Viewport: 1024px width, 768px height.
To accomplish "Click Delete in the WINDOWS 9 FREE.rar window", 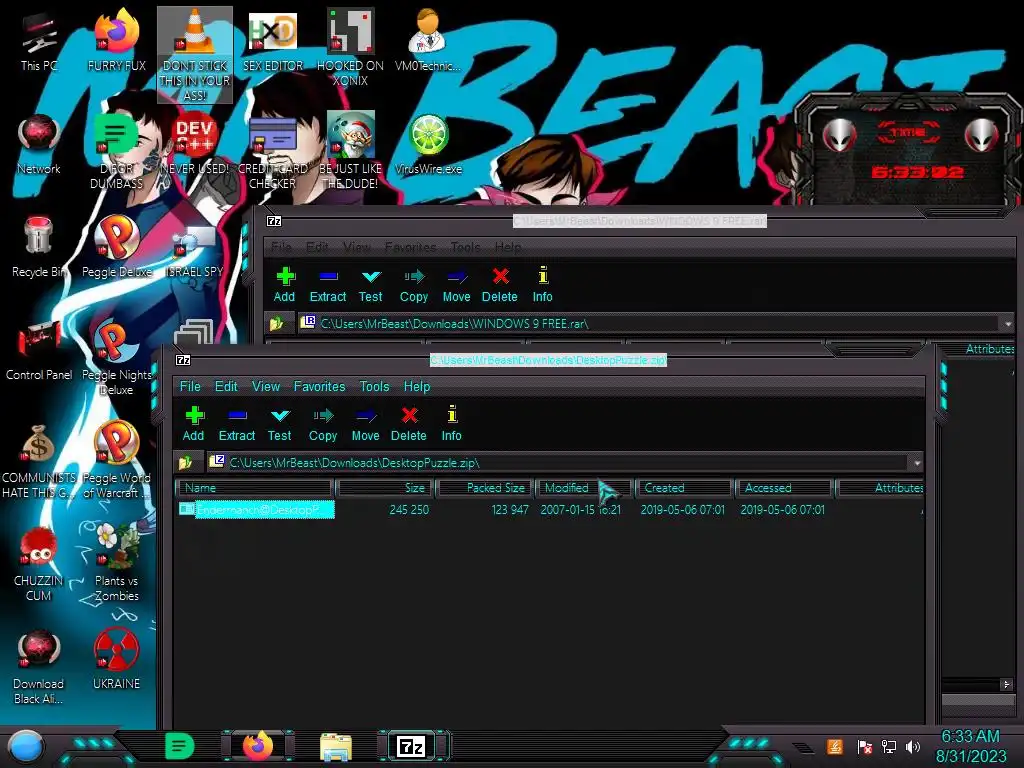I will [x=500, y=285].
